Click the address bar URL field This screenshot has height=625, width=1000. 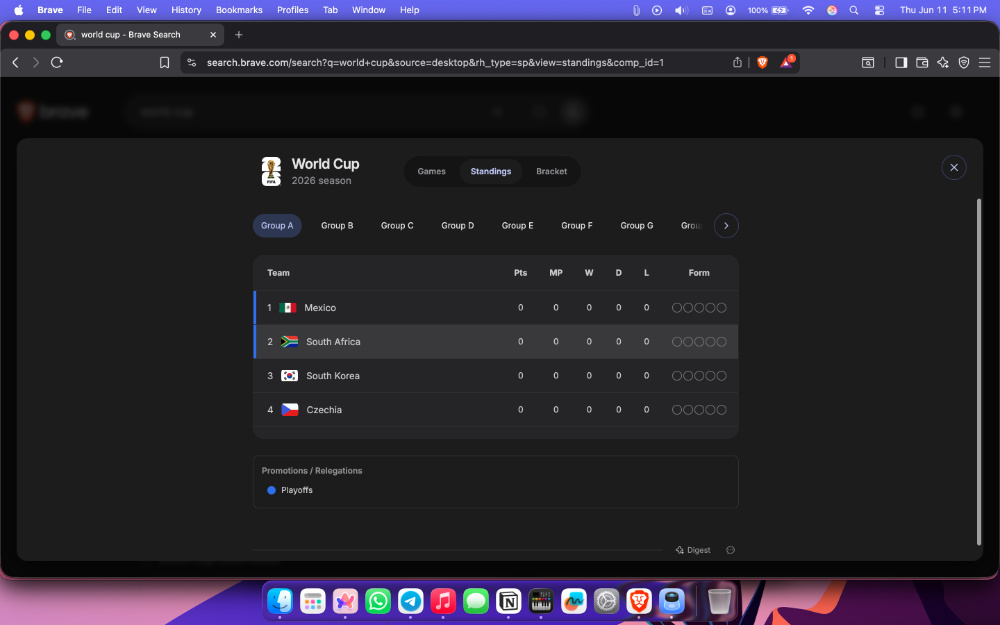tap(435, 62)
